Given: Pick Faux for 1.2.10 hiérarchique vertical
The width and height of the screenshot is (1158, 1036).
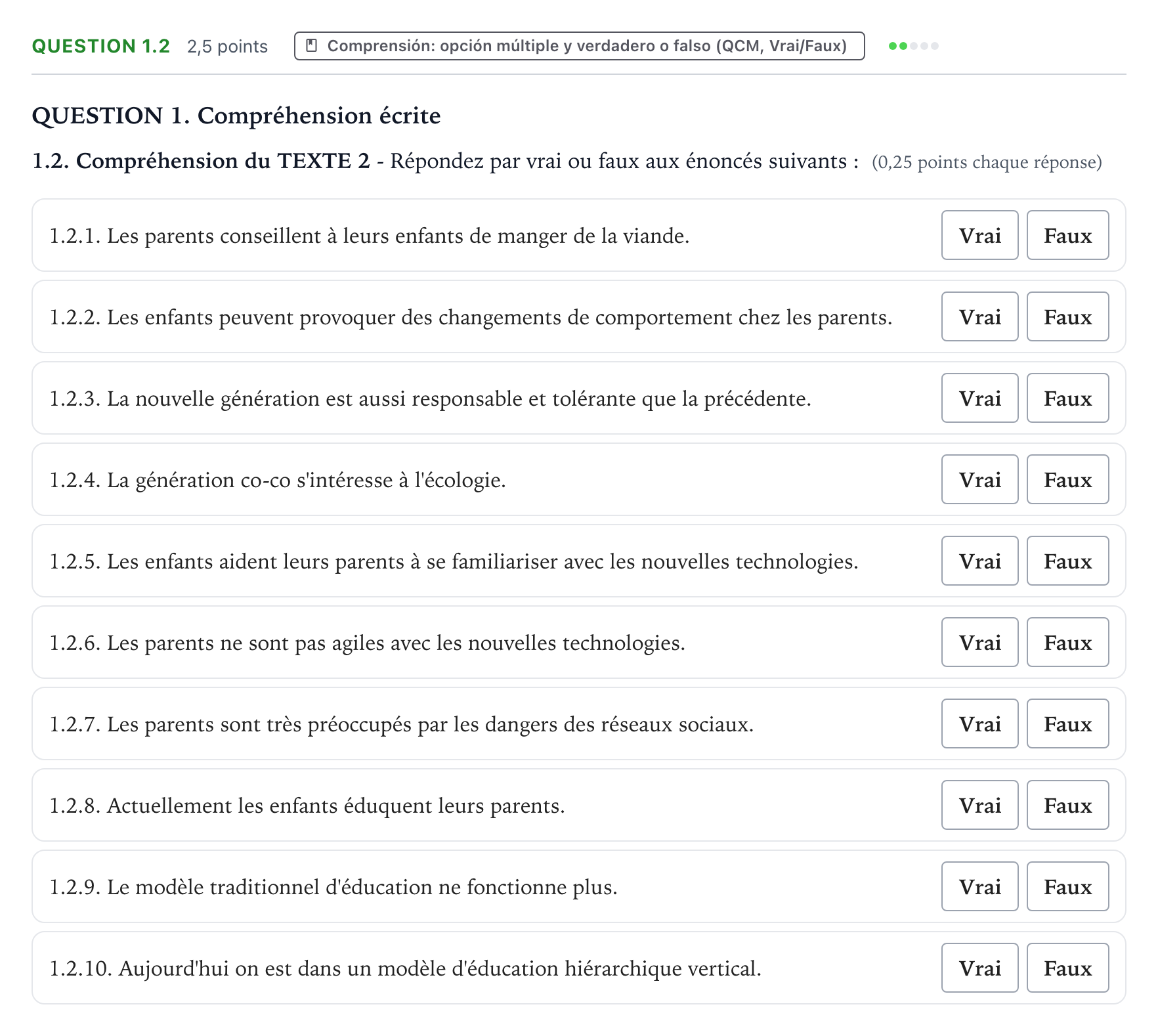Looking at the screenshot, I should (x=1067, y=968).
